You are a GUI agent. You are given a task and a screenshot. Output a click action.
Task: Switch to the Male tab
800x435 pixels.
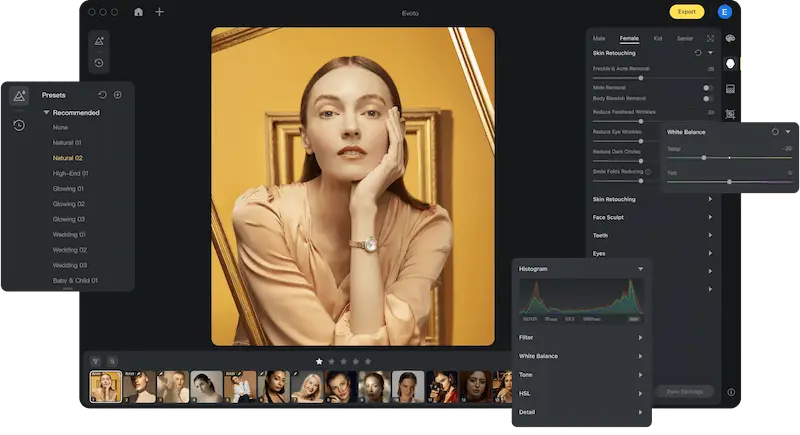tap(599, 39)
